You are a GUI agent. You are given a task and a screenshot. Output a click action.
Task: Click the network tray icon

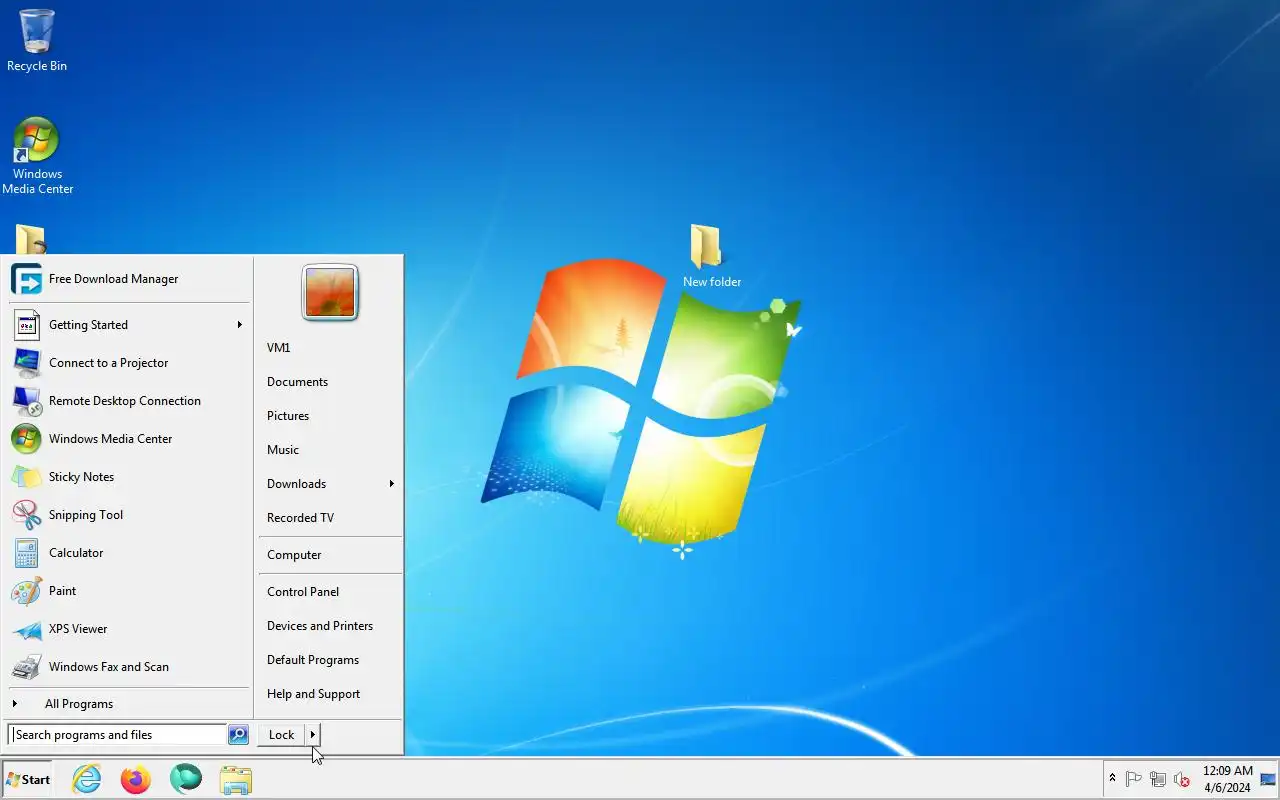pyautogui.click(x=1158, y=779)
